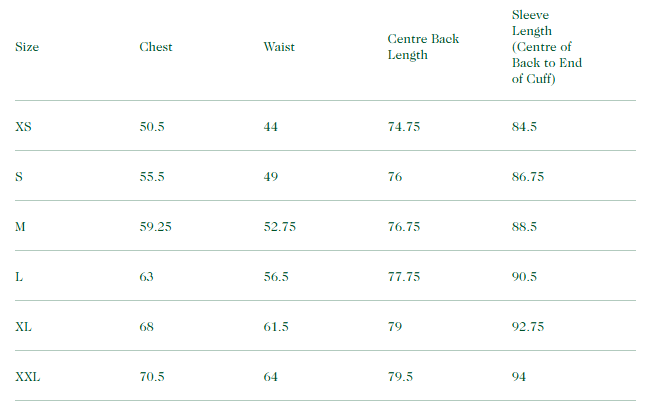Click the XS centre back value 74.75
The image size is (649, 415).
404,127
